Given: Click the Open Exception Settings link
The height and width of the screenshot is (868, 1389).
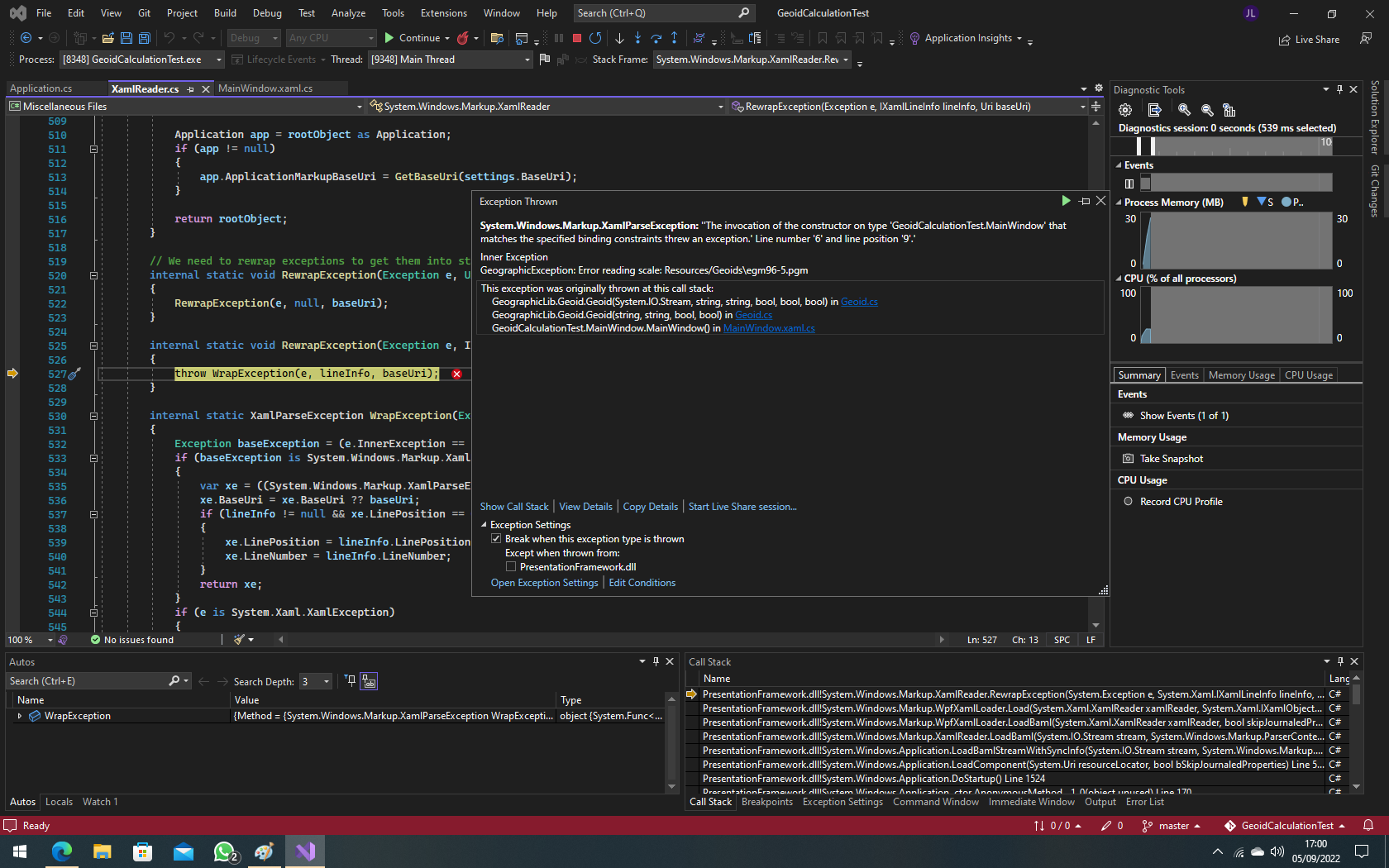Looking at the screenshot, I should (x=544, y=583).
